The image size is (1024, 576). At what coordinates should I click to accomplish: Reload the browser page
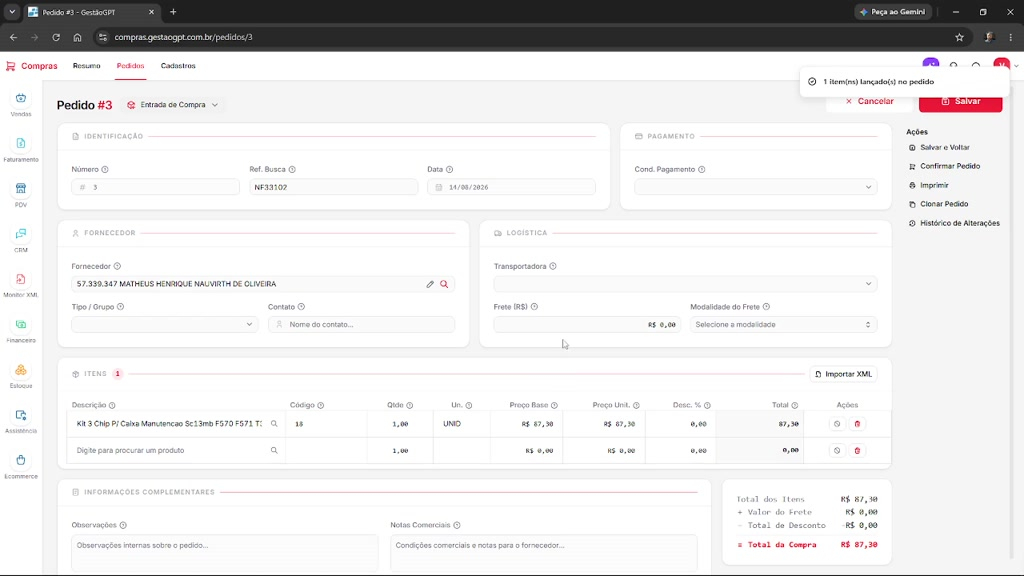56,37
